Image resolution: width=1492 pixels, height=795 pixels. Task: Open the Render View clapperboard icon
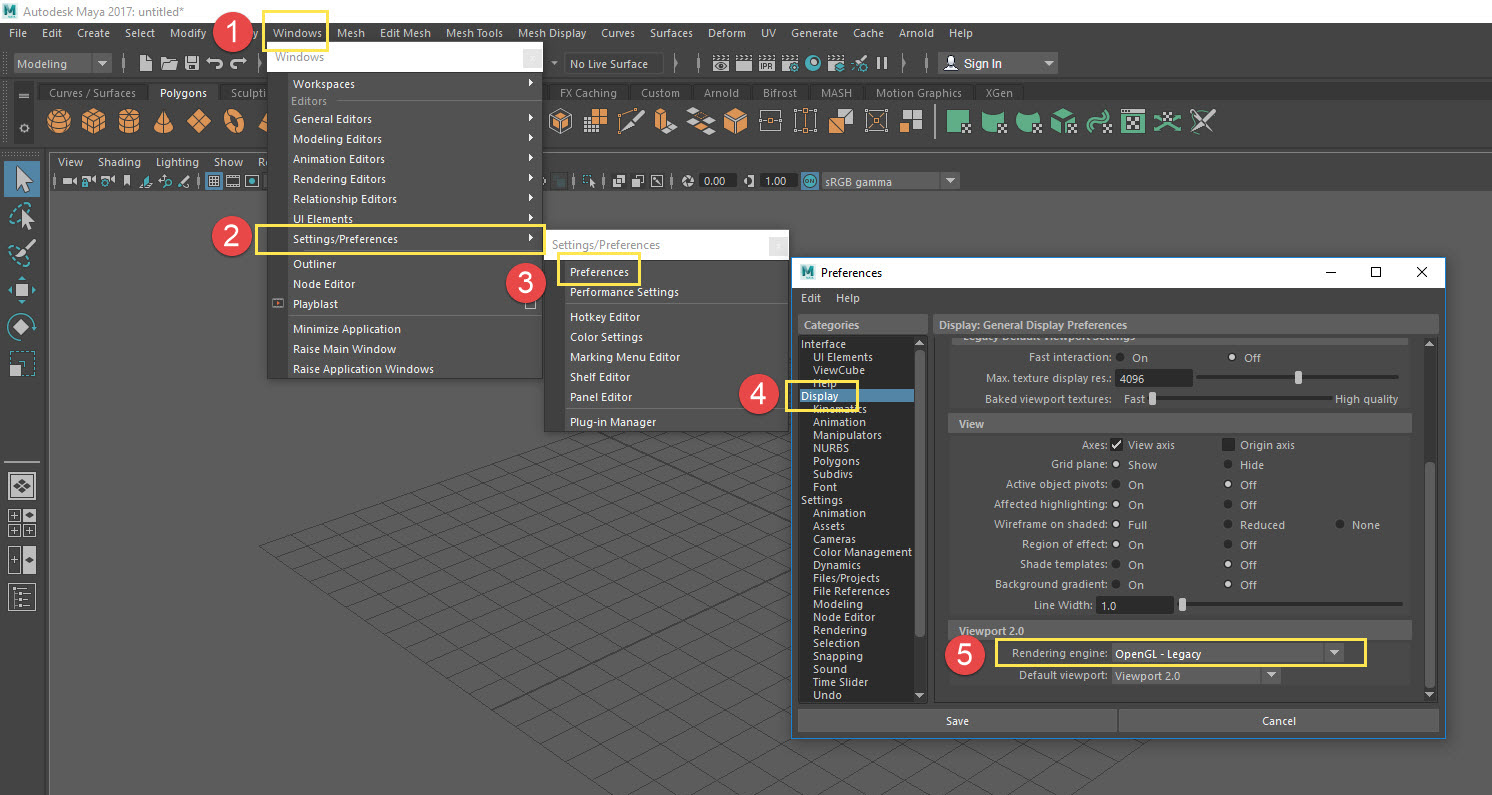point(721,63)
